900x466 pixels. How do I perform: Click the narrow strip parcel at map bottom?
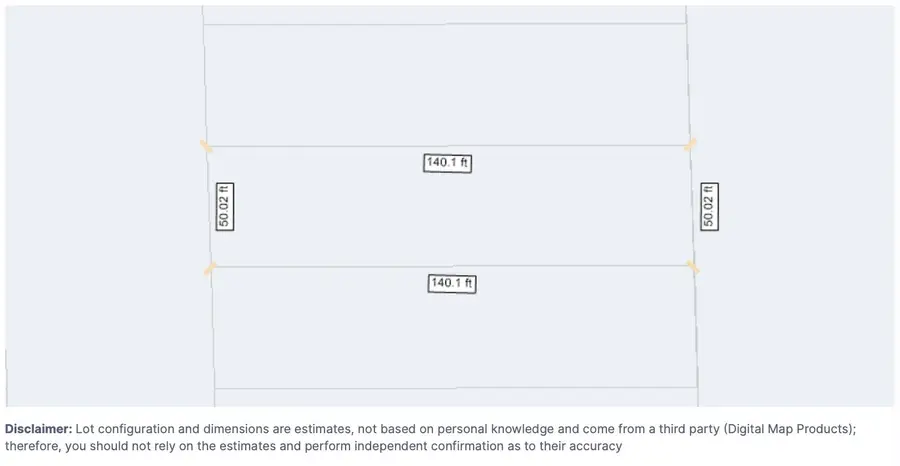pyautogui.click(x=456, y=398)
